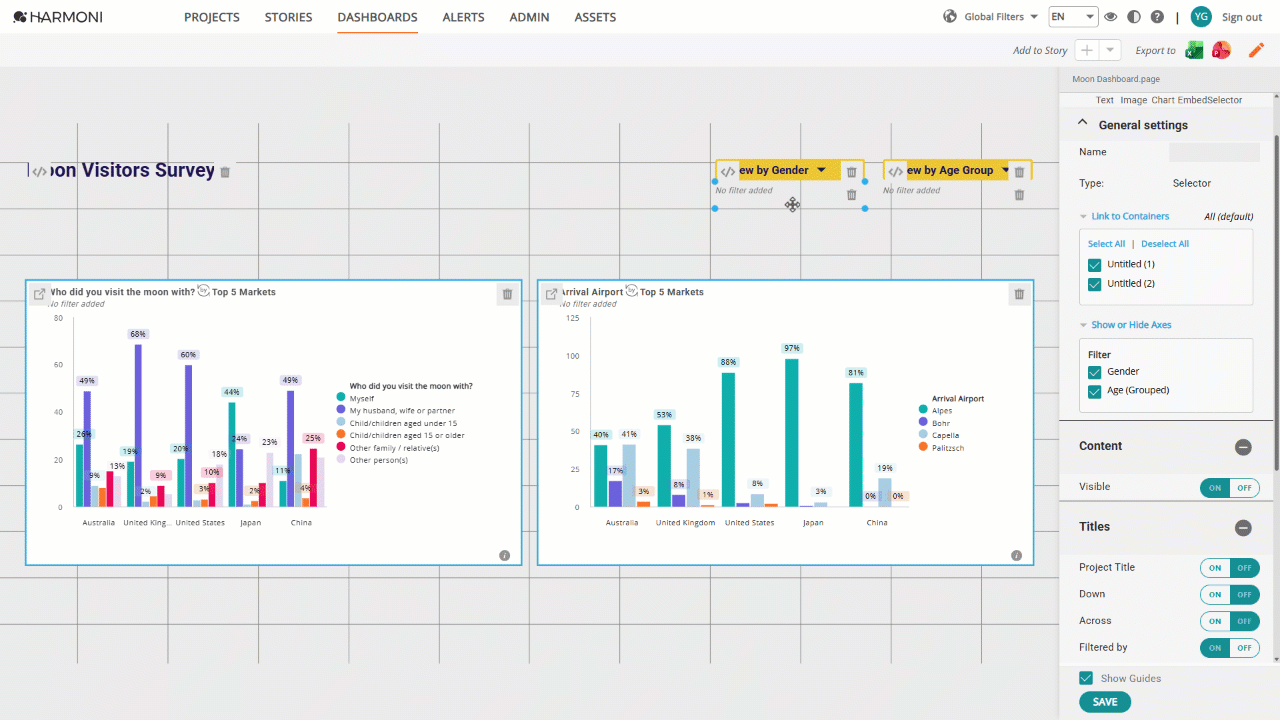The height and width of the screenshot is (720, 1280).
Task: Disable the Show Guides checkbox
Action: click(x=1086, y=678)
